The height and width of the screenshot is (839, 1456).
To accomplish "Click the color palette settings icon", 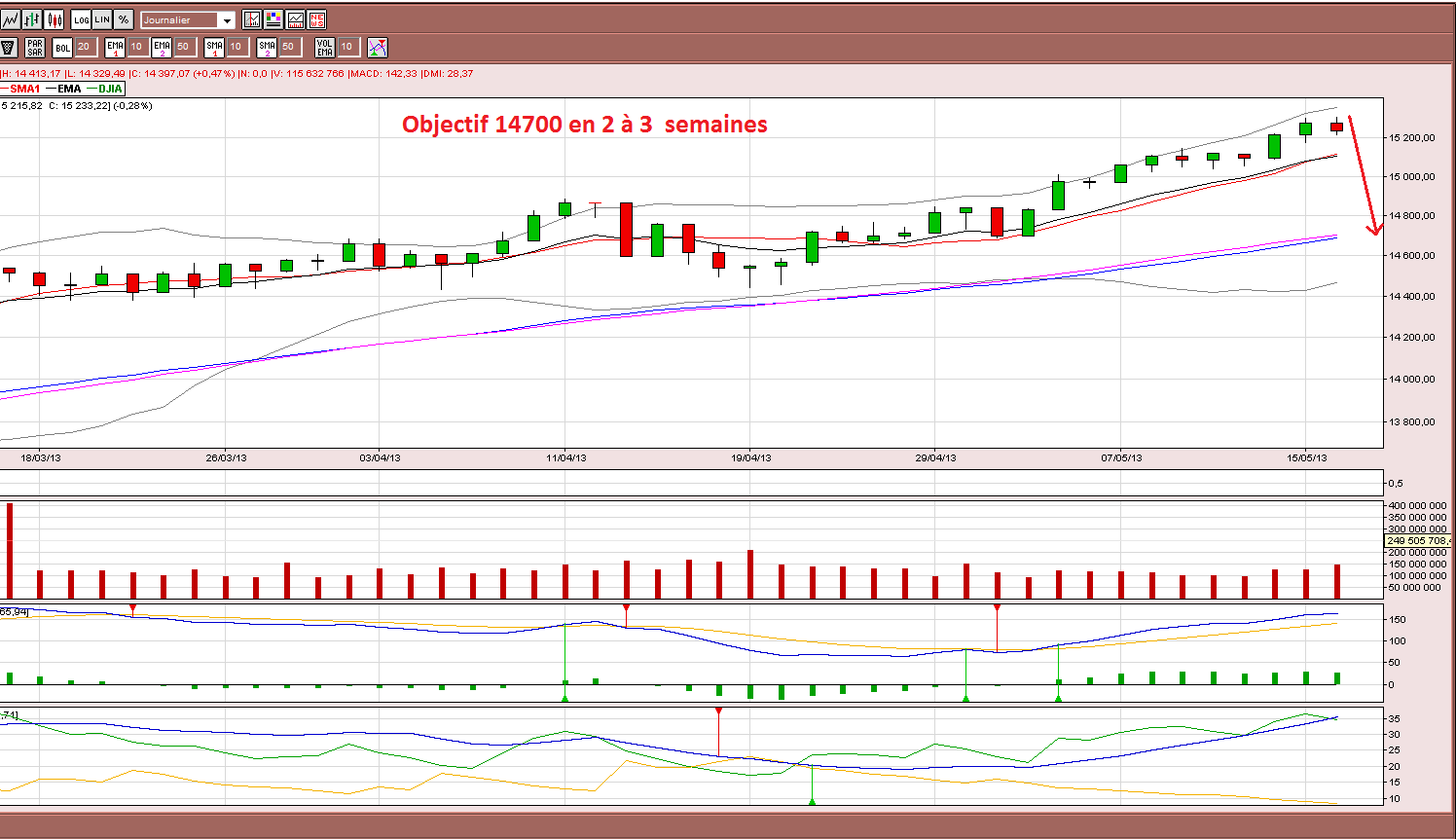I will coord(273,19).
